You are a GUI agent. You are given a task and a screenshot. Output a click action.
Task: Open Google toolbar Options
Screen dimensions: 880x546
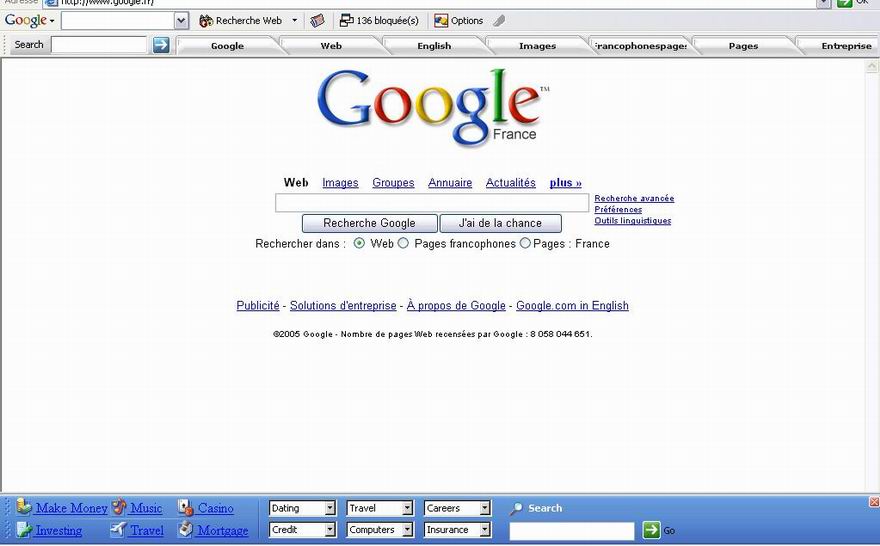459,21
